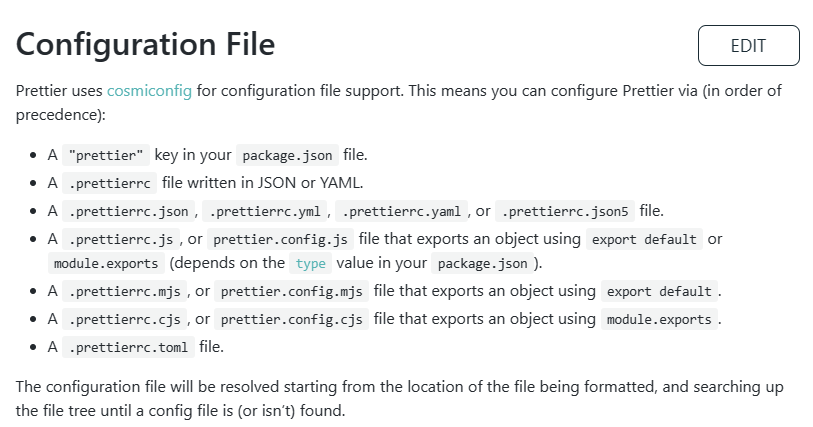Viewport: 813px width, 427px height.
Task: Click module.exports in the fourth bullet
Action: coord(106,263)
